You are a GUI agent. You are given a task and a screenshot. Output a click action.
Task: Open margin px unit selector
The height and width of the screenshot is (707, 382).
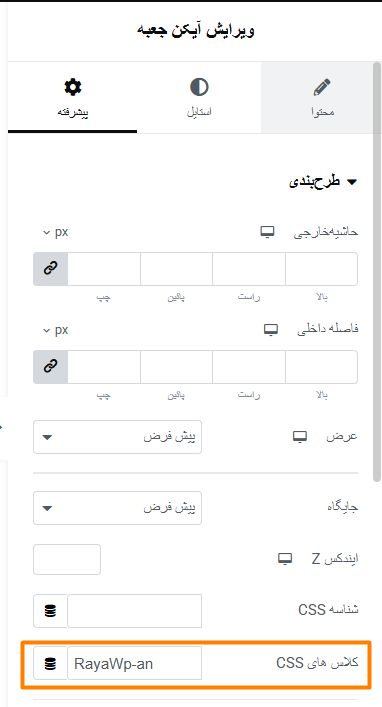56,232
